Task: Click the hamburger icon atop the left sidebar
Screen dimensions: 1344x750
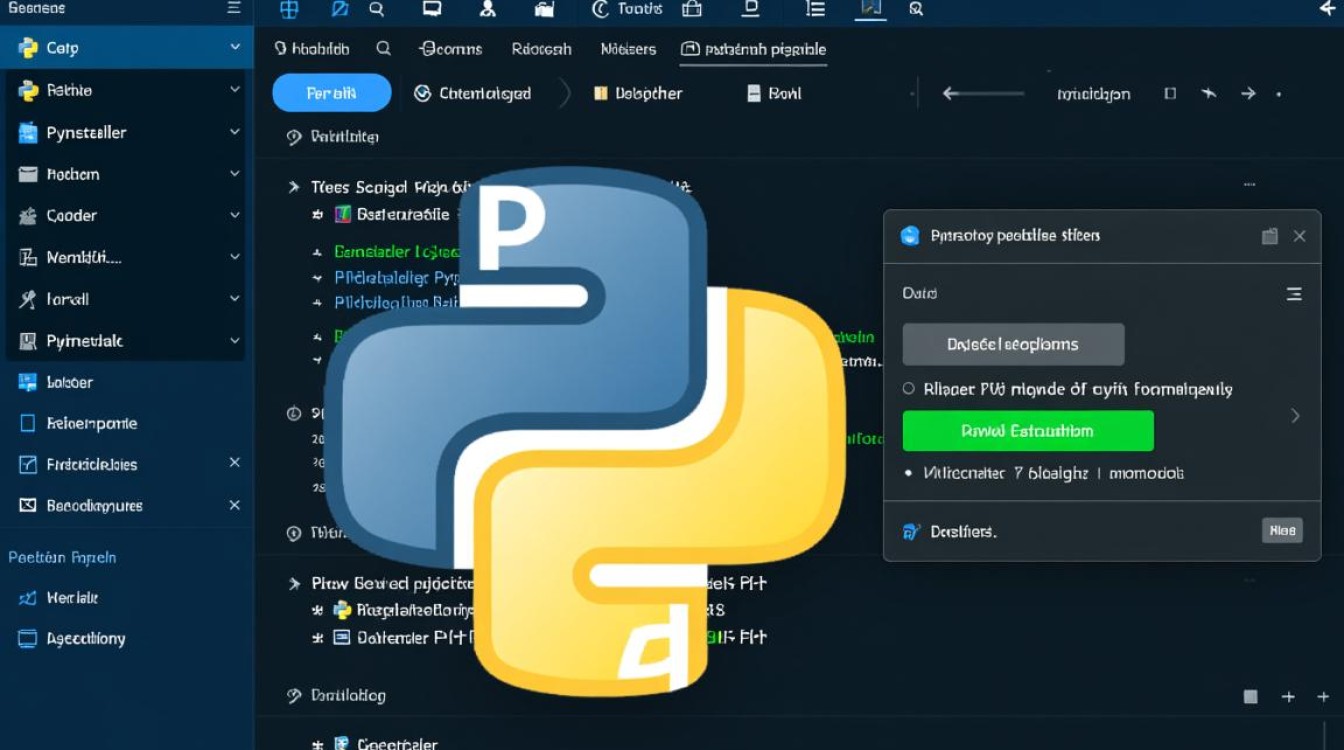Action: (x=236, y=8)
